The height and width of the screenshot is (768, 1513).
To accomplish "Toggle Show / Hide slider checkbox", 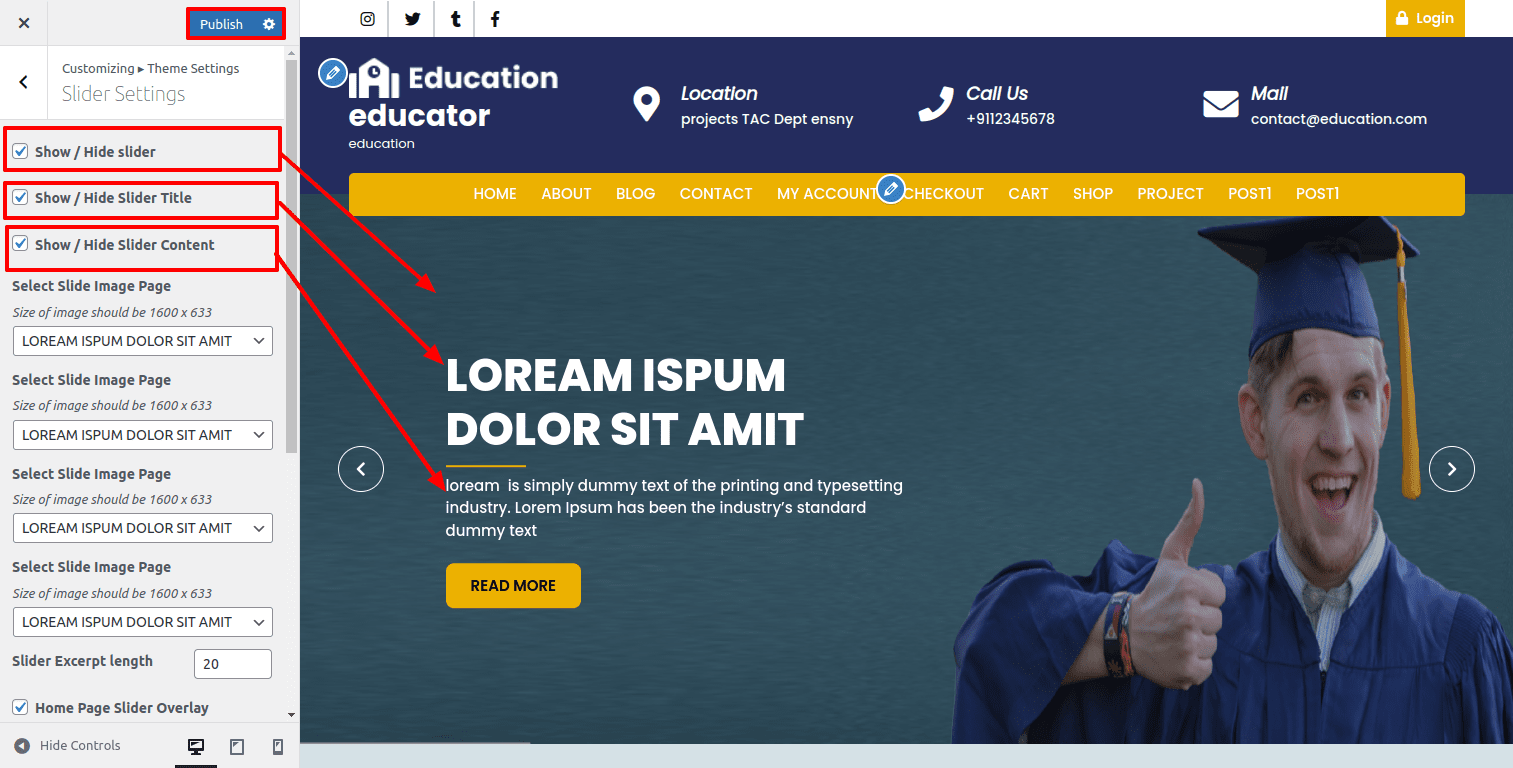I will click(x=20, y=151).
